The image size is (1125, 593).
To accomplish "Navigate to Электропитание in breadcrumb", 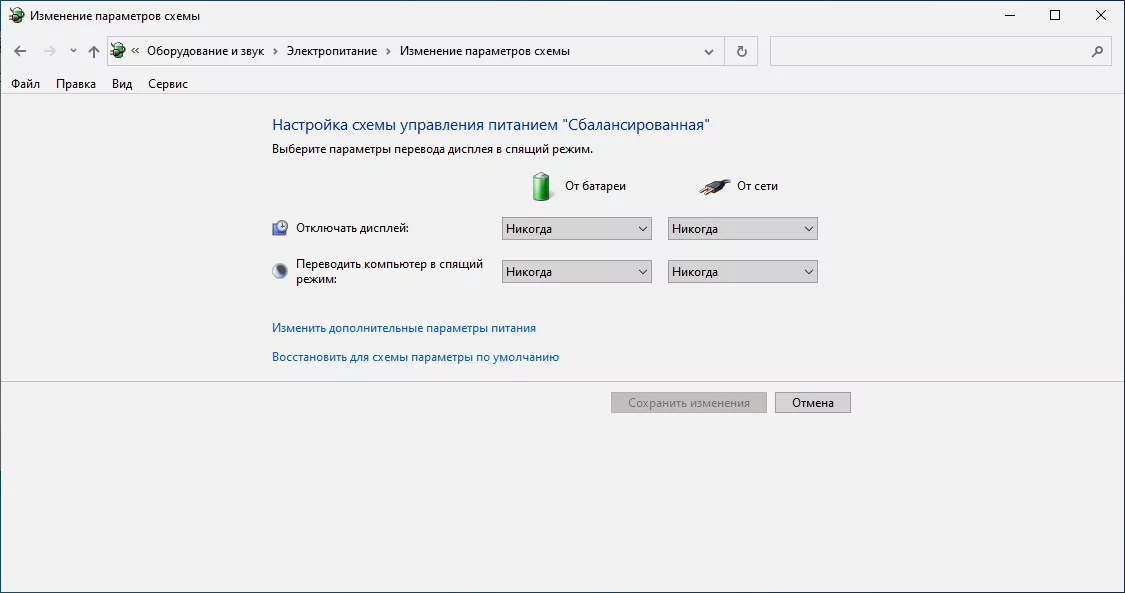I will coord(332,51).
